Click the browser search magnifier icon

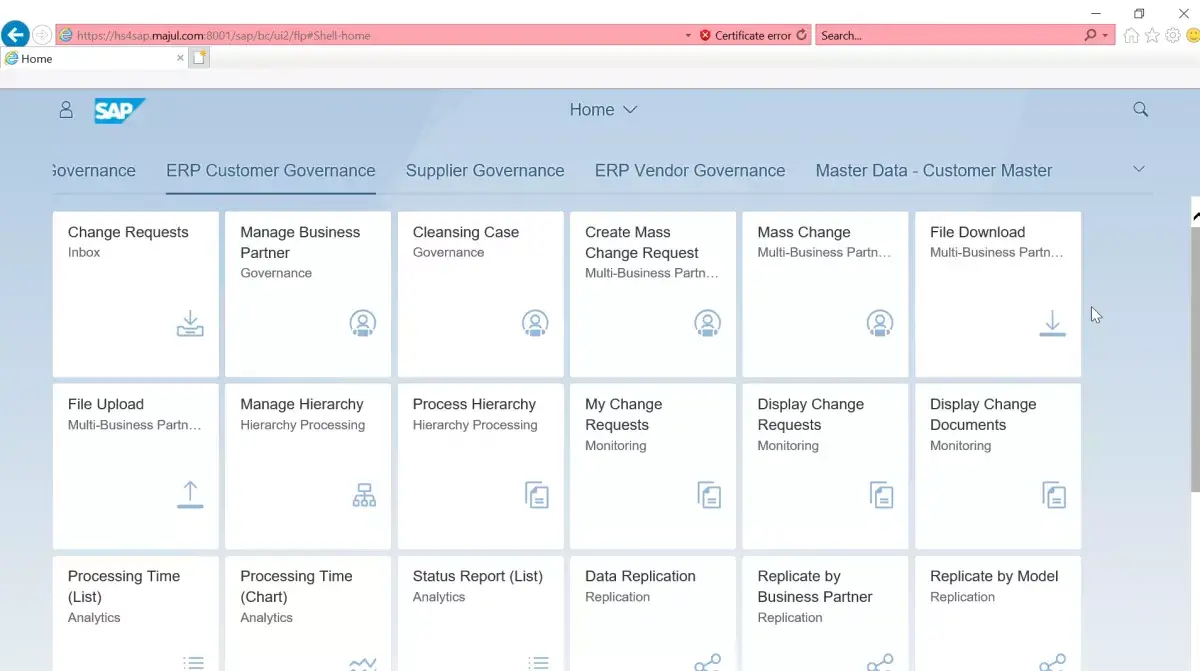[1091, 35]
